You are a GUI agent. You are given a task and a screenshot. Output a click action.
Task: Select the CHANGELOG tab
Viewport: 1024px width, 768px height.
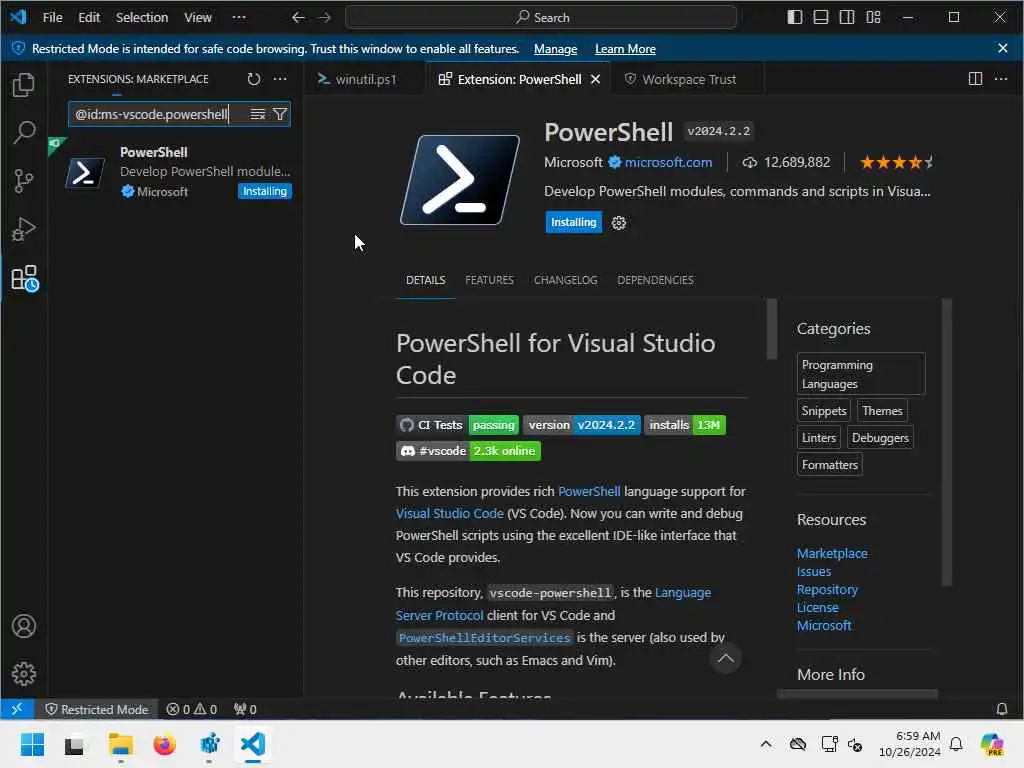click(566, 280)
